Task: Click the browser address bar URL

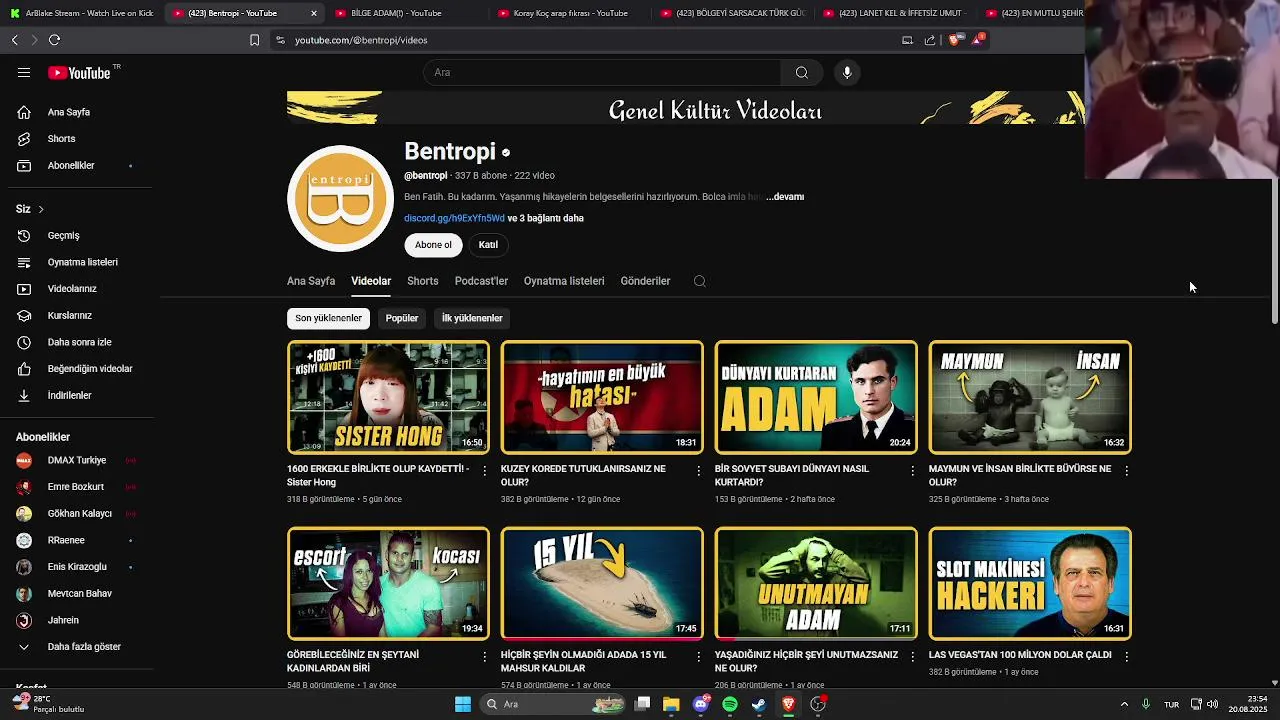Action: (x=361, y=40)
